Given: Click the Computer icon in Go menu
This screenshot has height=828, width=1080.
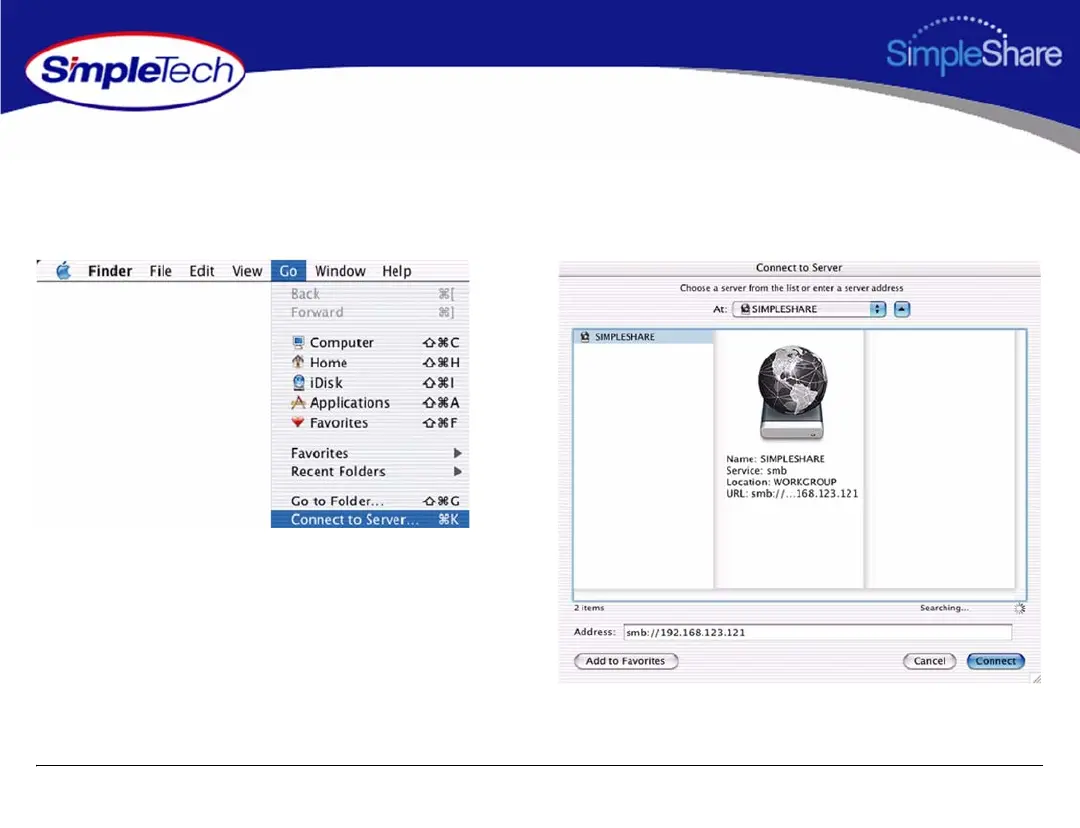Looking at the screenshot, I should tap(298, 342).
